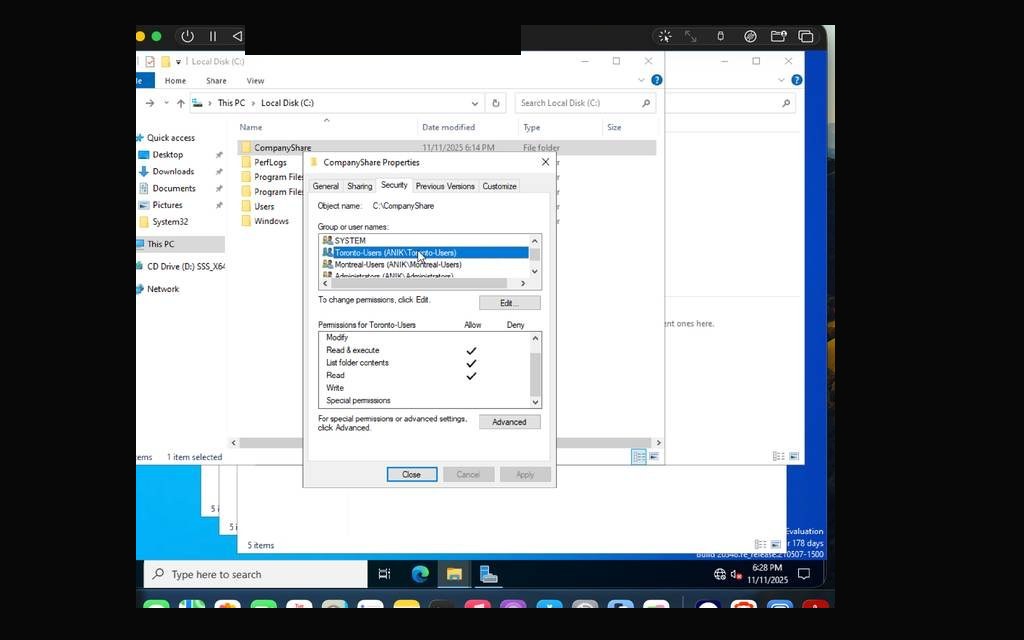The width and height of the screenshot is (1024, 640).
Task: Open Desktop in the navigation pane
Action: [x=168, y=155]
